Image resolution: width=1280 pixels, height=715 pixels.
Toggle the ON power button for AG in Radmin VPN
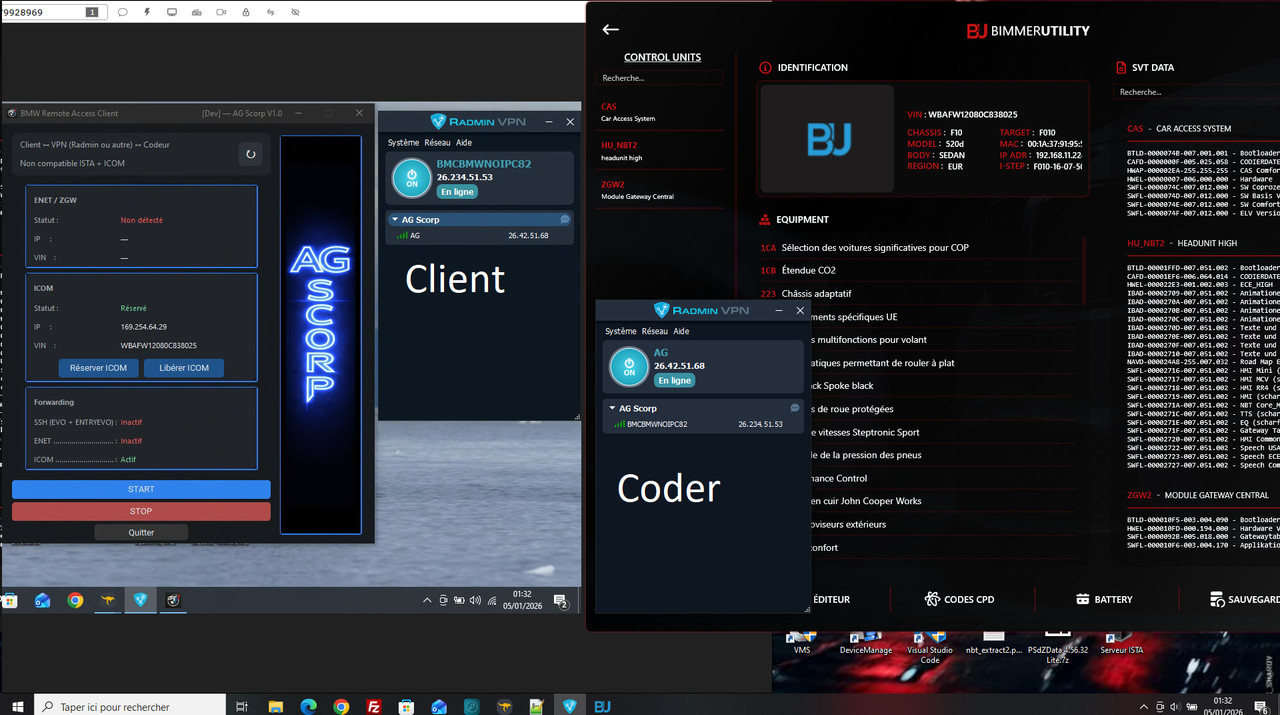point(629,367)
